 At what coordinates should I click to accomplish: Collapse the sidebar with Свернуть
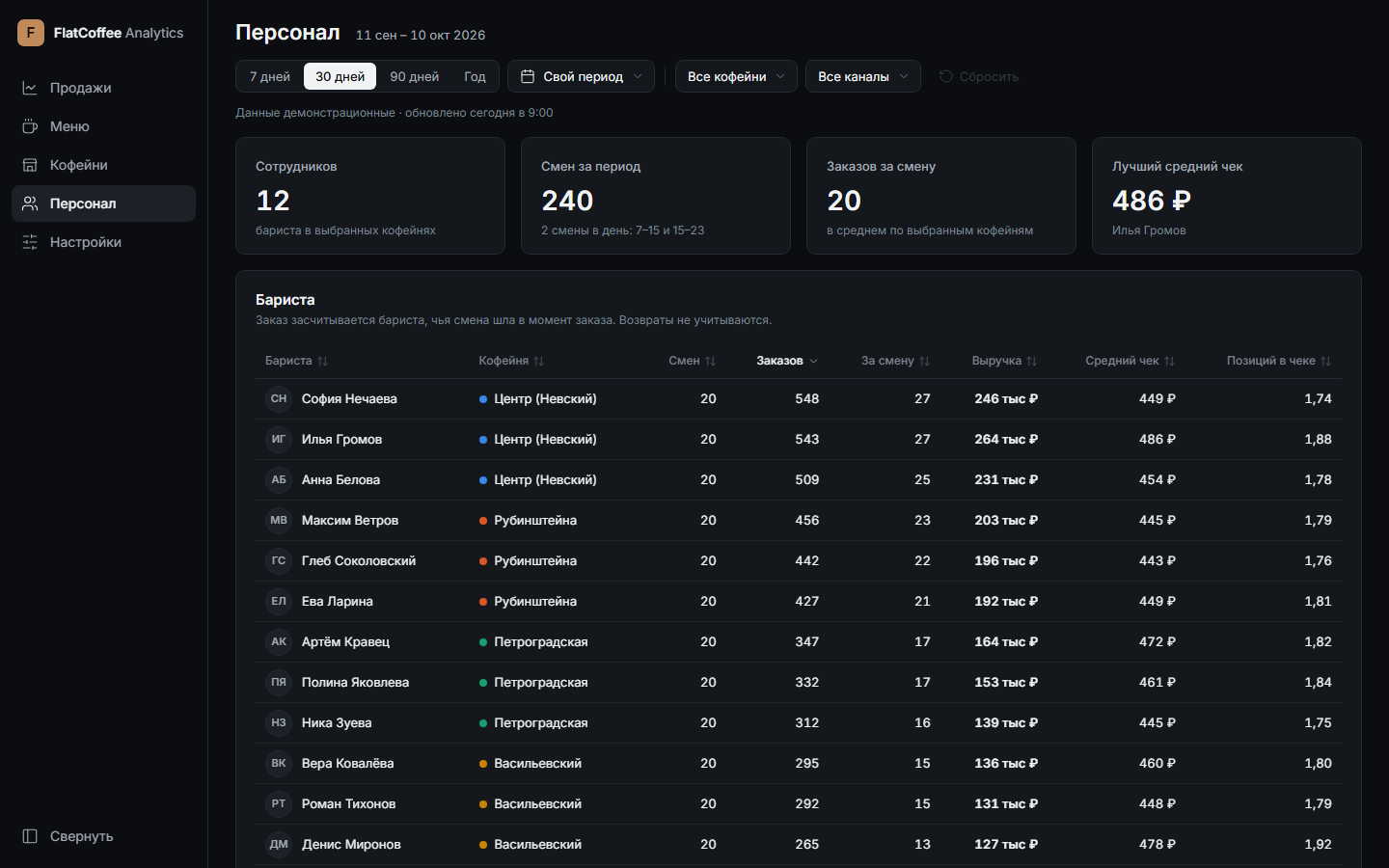click(103, 836)
